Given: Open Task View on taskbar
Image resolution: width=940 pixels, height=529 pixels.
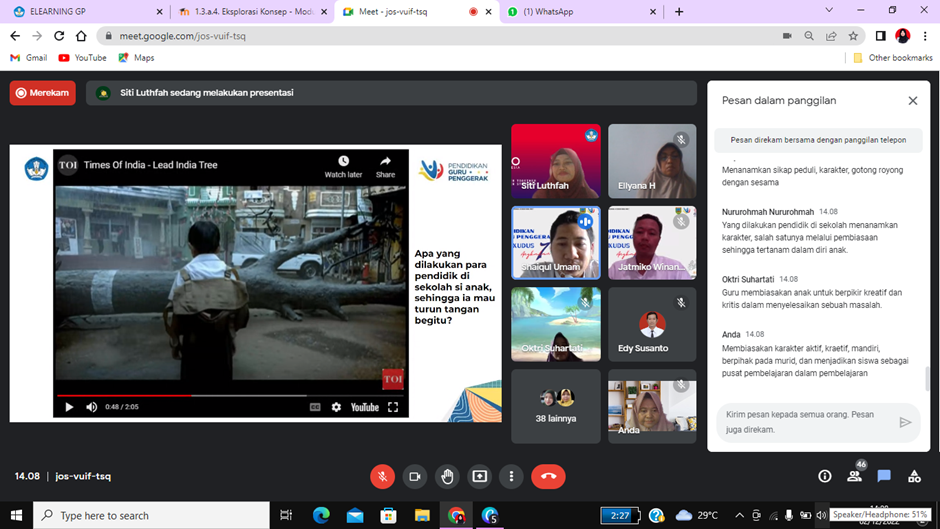Looking at the screenshot, I should point(286,515).
